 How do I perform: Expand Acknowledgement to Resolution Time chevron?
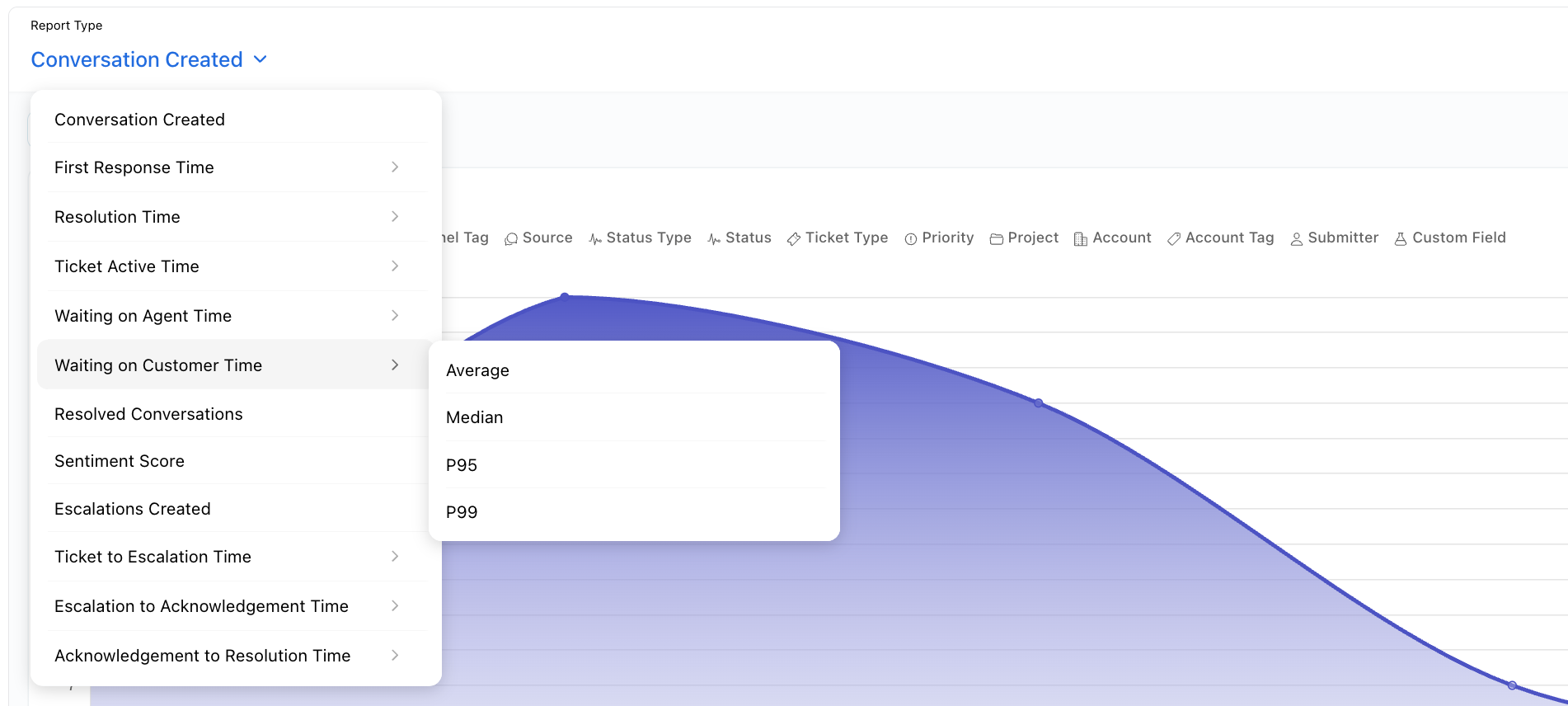click(x=395, y=656)
